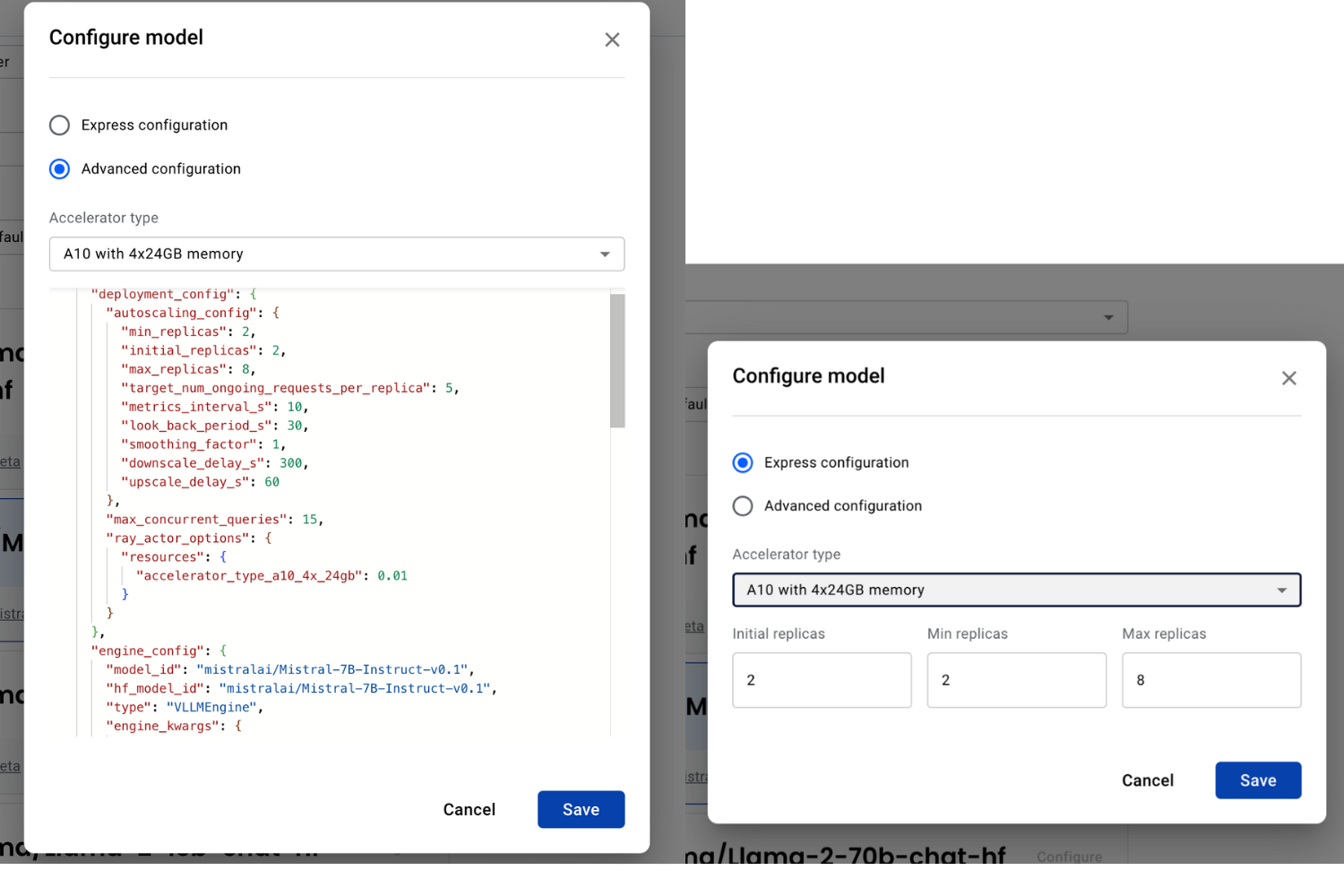The image size is (1344, 896).
Task: Click the Configure link behind right dialog
Action: (1069, 857)
